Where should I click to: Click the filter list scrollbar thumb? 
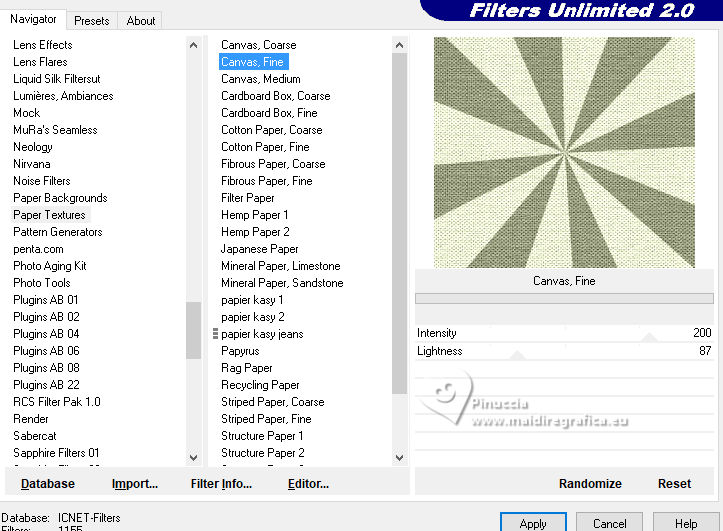point(399,223)
